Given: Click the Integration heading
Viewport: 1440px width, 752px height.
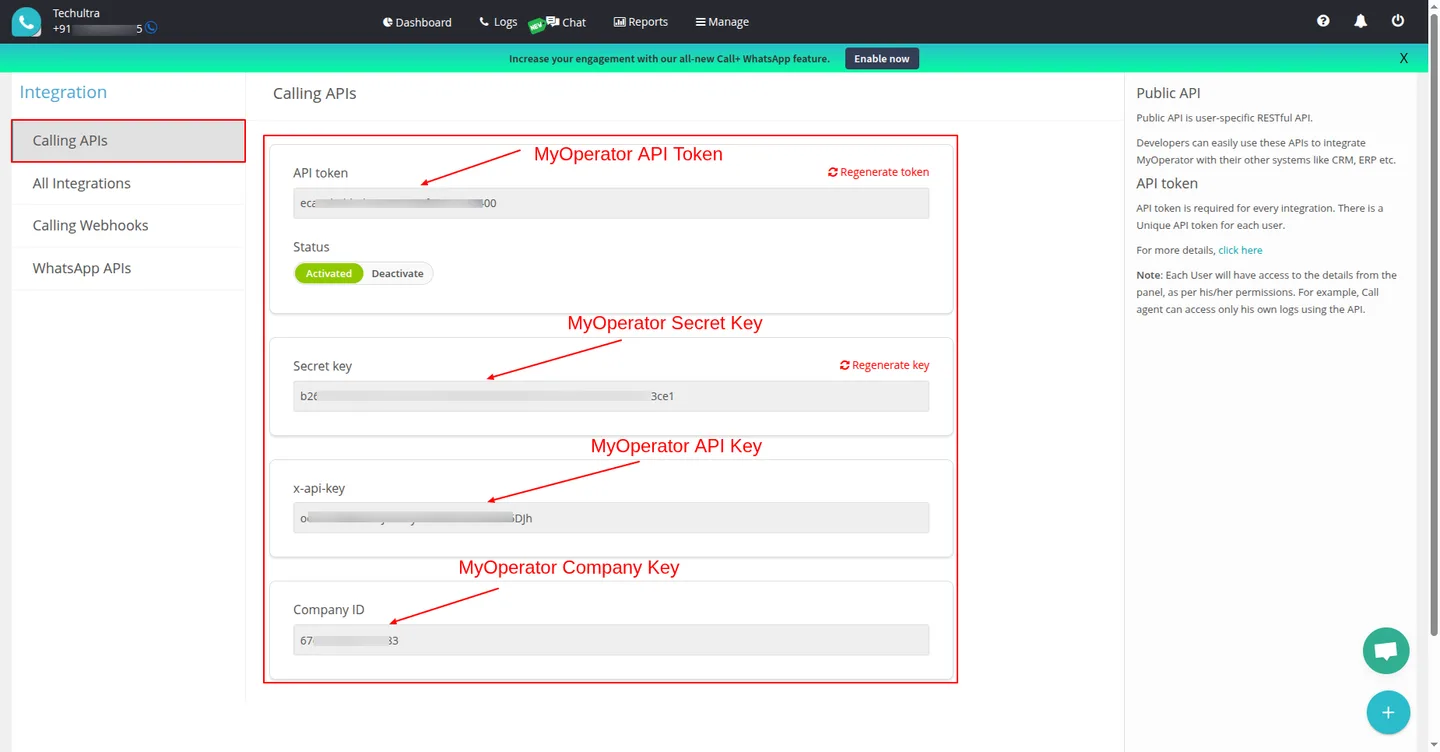Looking at the screenshot, I should [63, 92].
